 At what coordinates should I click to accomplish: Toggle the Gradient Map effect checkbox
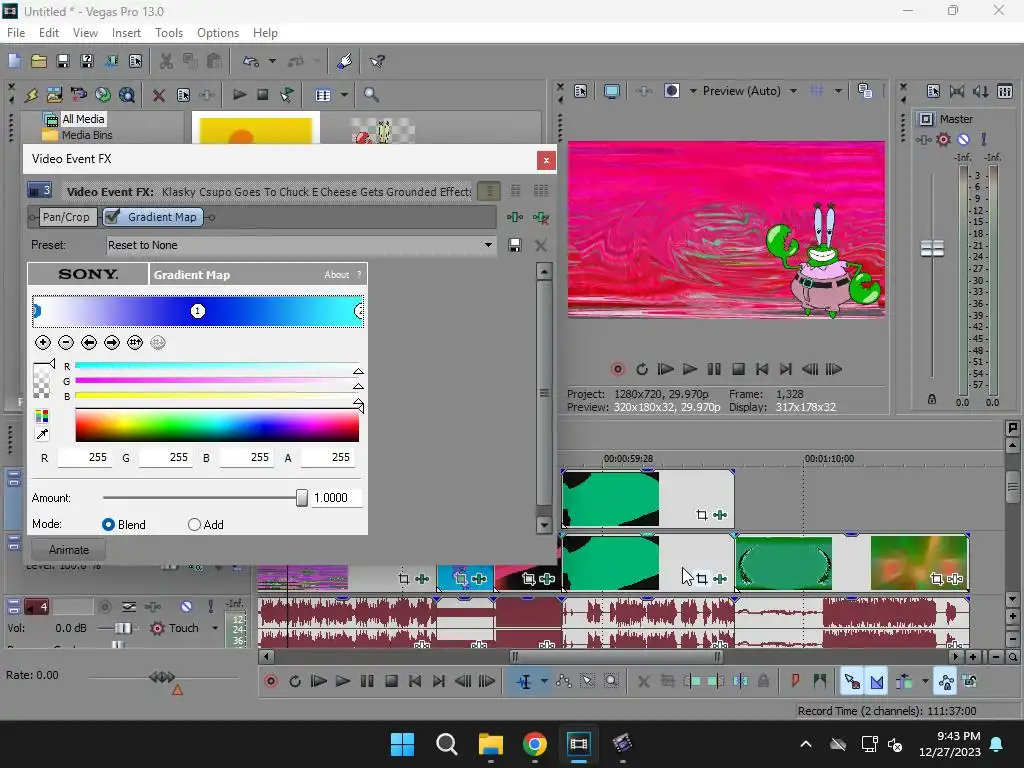pos(112,216)
